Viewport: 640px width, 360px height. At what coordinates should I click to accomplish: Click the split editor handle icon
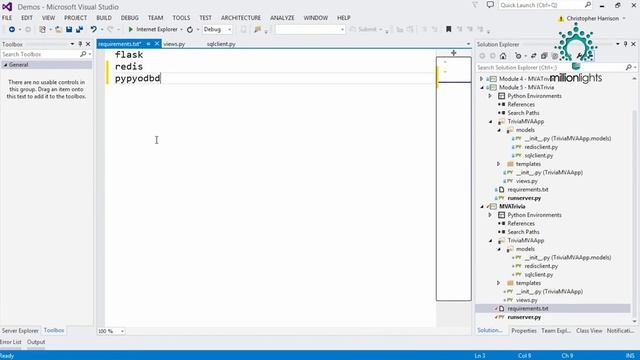453,53
